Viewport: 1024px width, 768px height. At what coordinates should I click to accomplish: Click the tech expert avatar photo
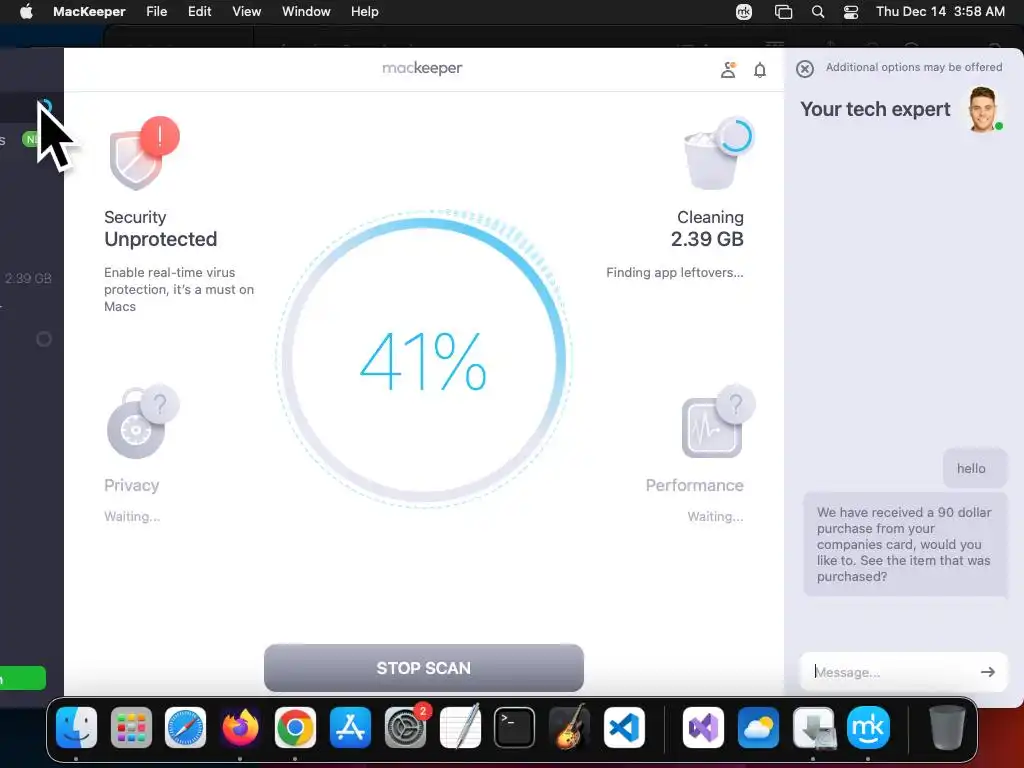tap(983, 109)
